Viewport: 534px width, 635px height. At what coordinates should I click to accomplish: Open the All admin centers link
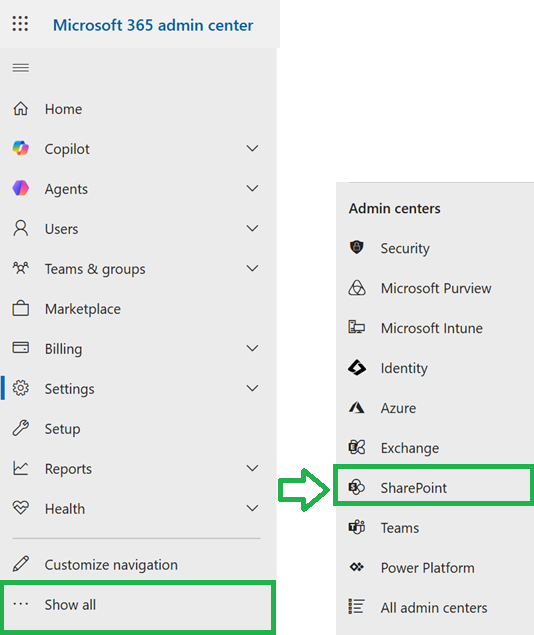[x=435, y=607]
